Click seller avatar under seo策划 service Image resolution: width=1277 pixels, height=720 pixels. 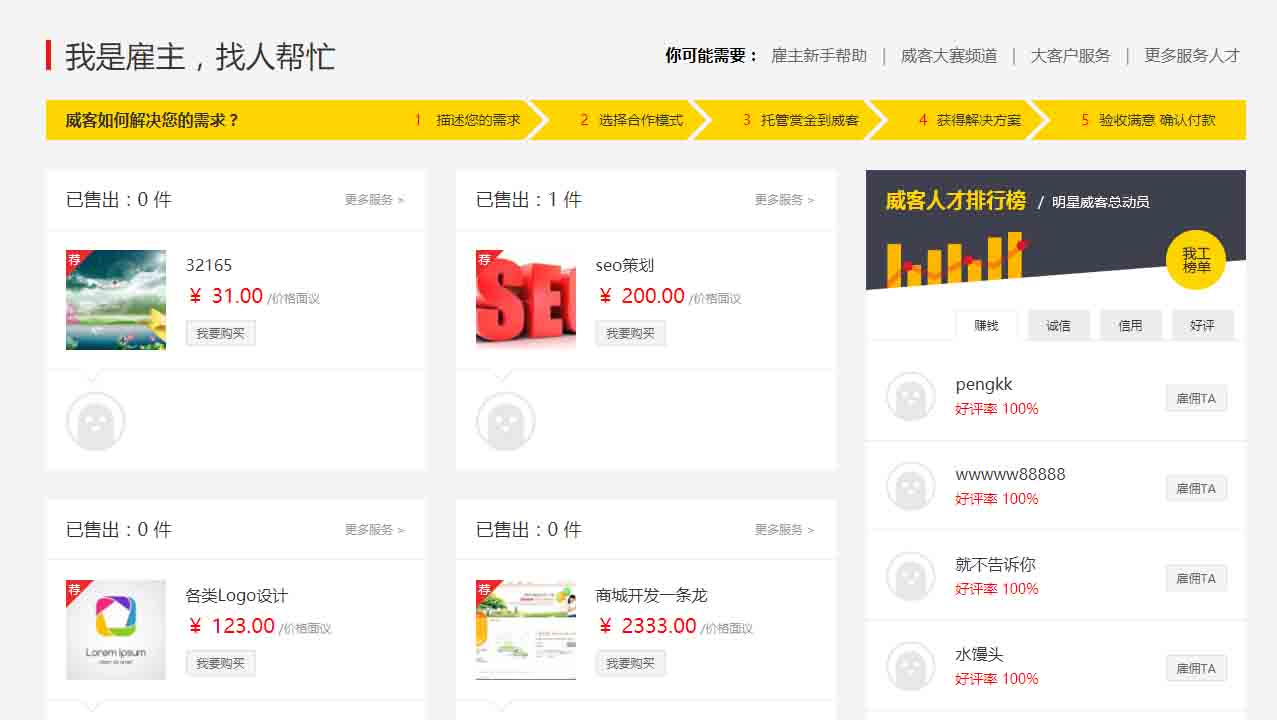tap(506, 421)
